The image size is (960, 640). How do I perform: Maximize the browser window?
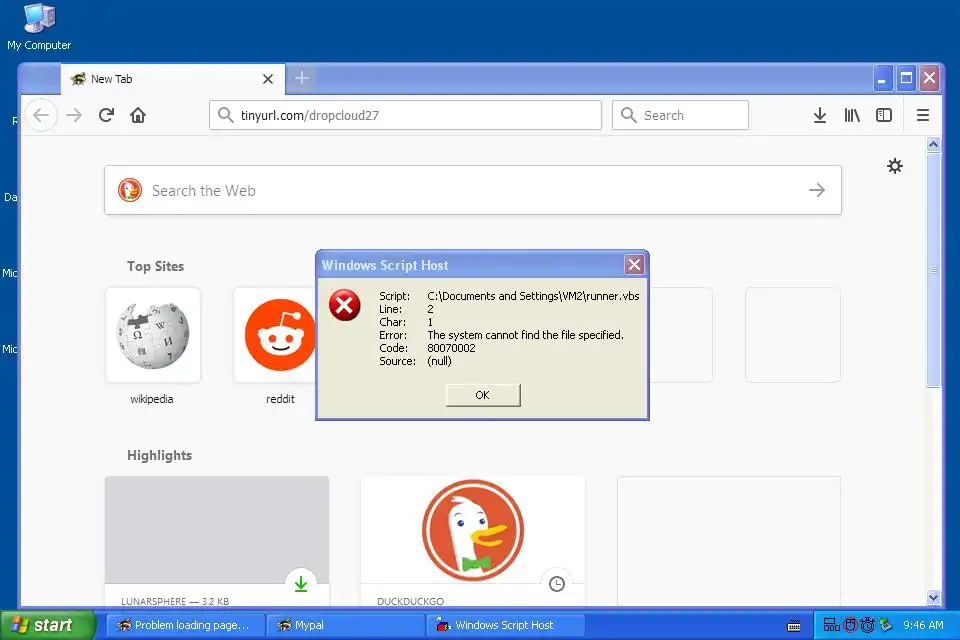906,78
